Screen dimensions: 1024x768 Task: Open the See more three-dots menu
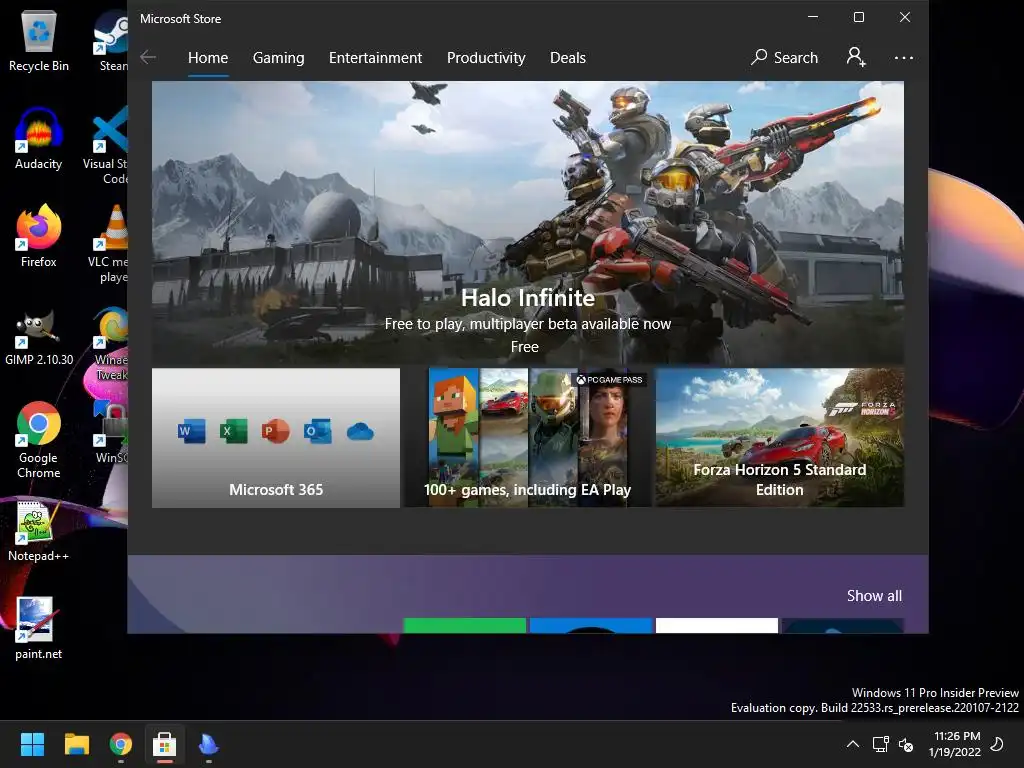coord(904,58)
